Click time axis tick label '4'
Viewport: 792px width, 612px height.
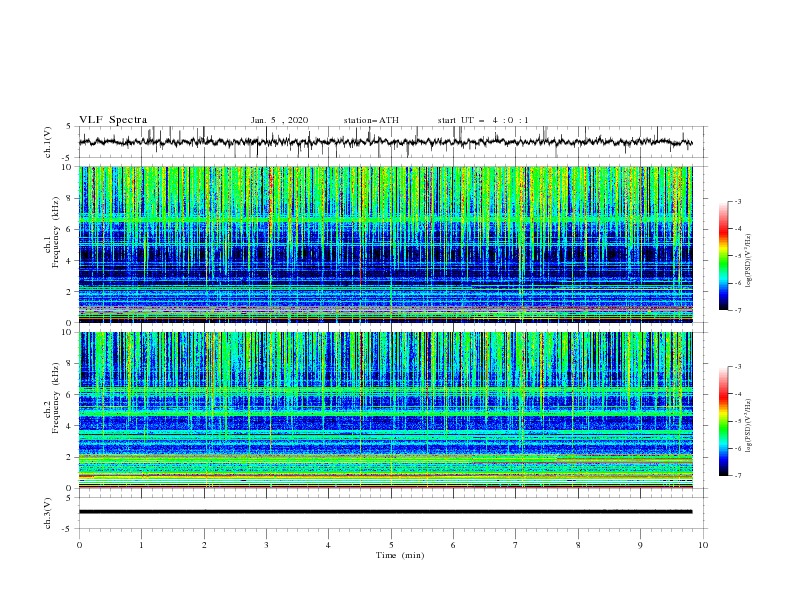point(328,545)
